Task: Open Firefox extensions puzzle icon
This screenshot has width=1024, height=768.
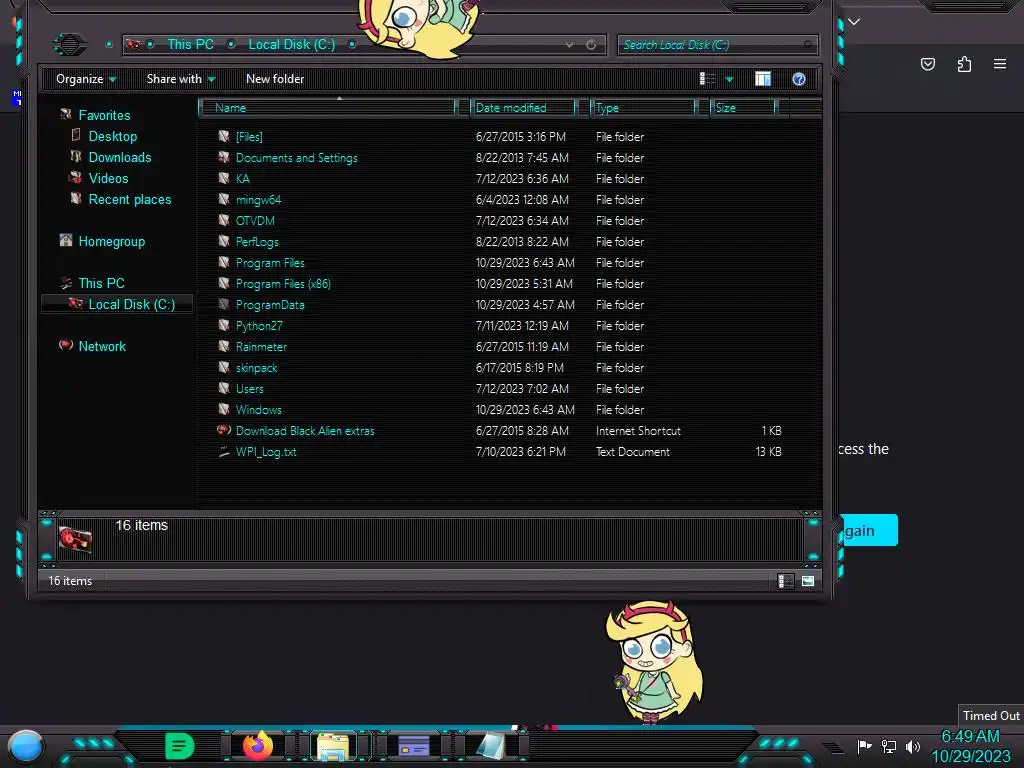Action: [964, 64]
